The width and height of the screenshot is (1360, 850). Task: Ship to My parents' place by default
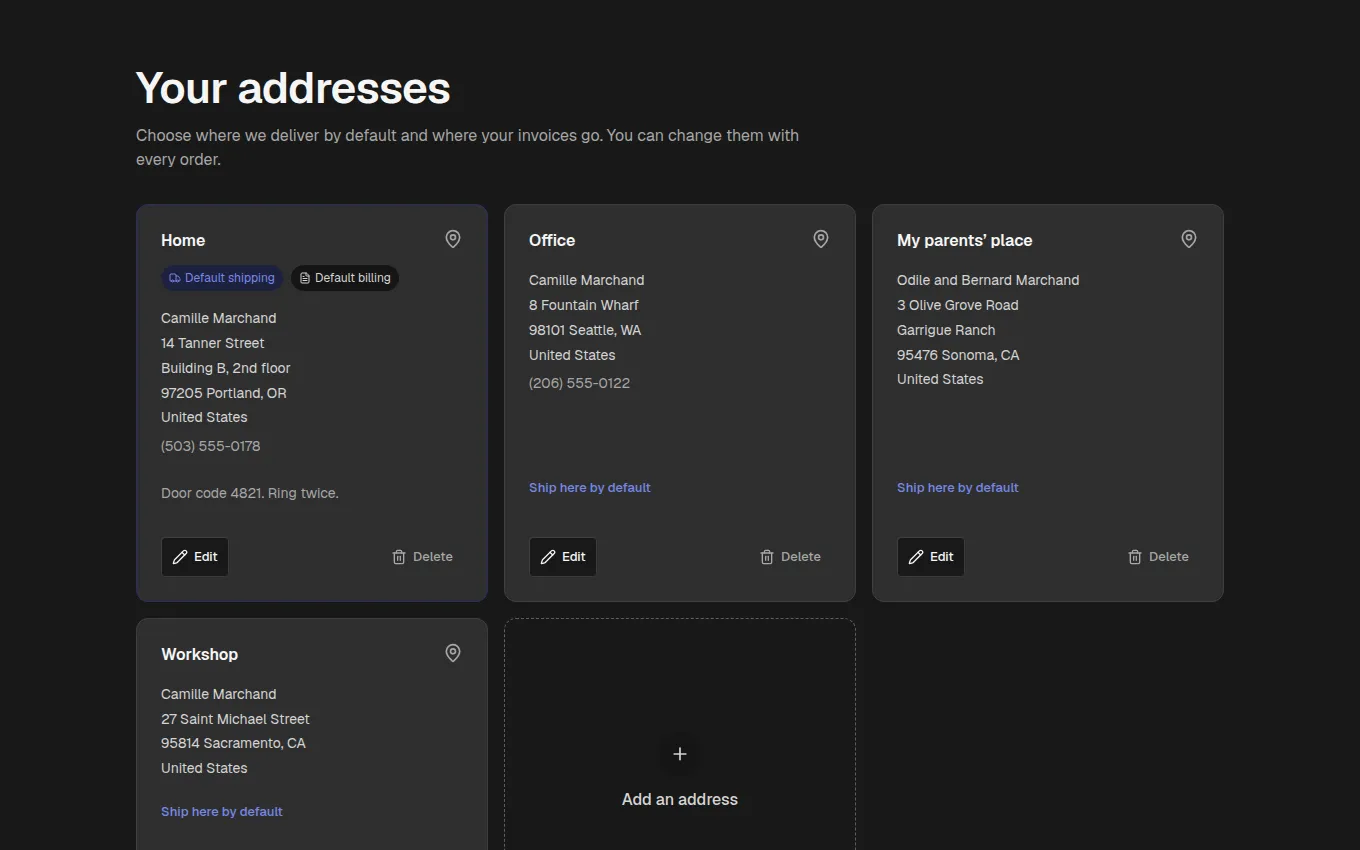pos(958,488)
